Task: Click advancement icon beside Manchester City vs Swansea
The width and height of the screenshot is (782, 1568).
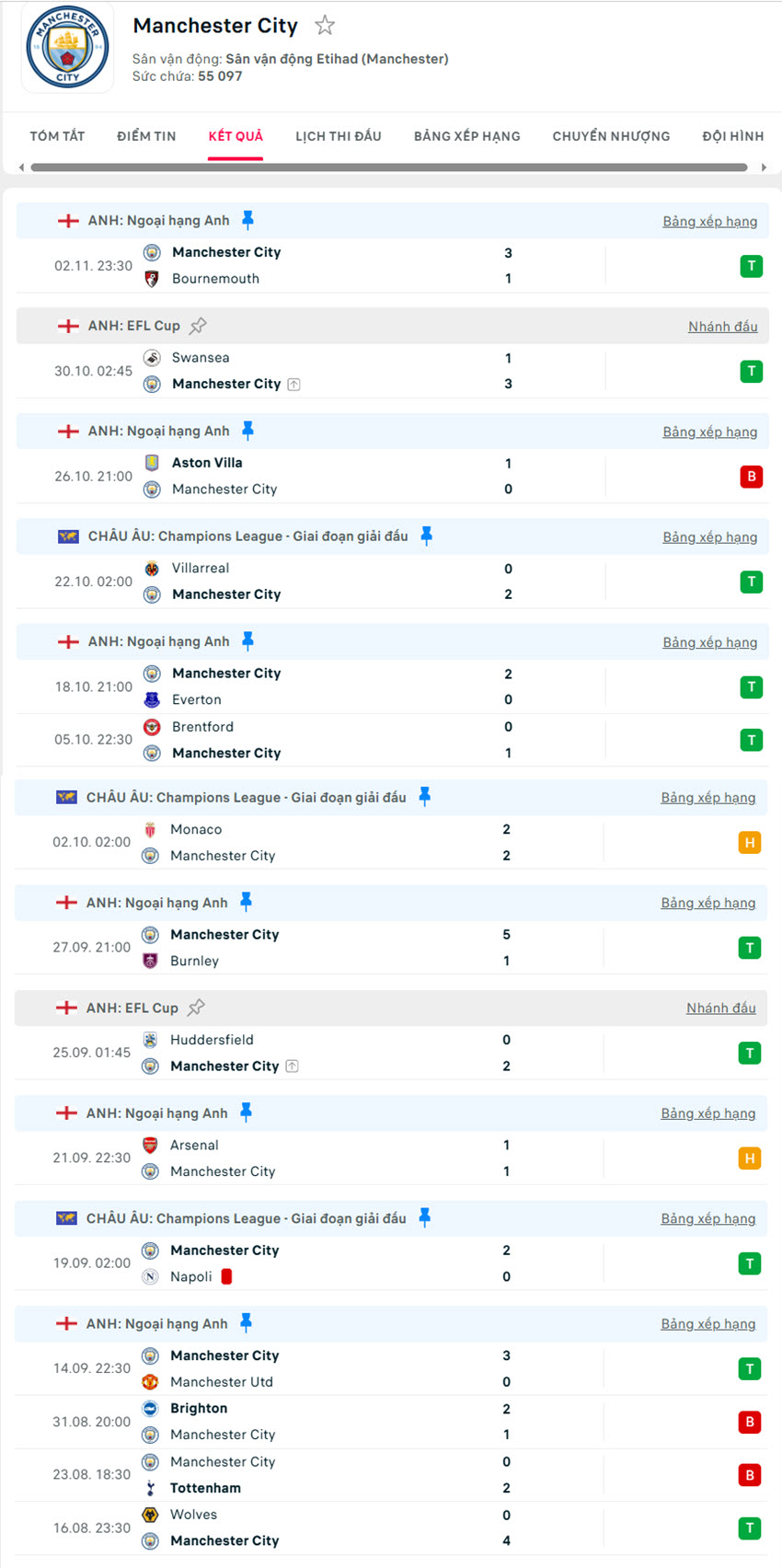Action: [x=293, y=385]
